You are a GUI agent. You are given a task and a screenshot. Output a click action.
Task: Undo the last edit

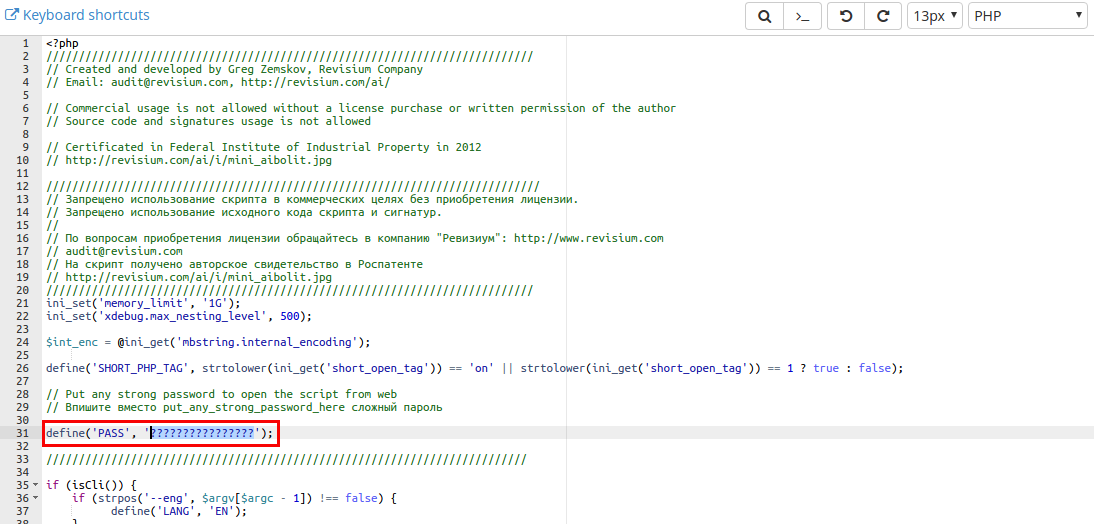coord(845,16)
